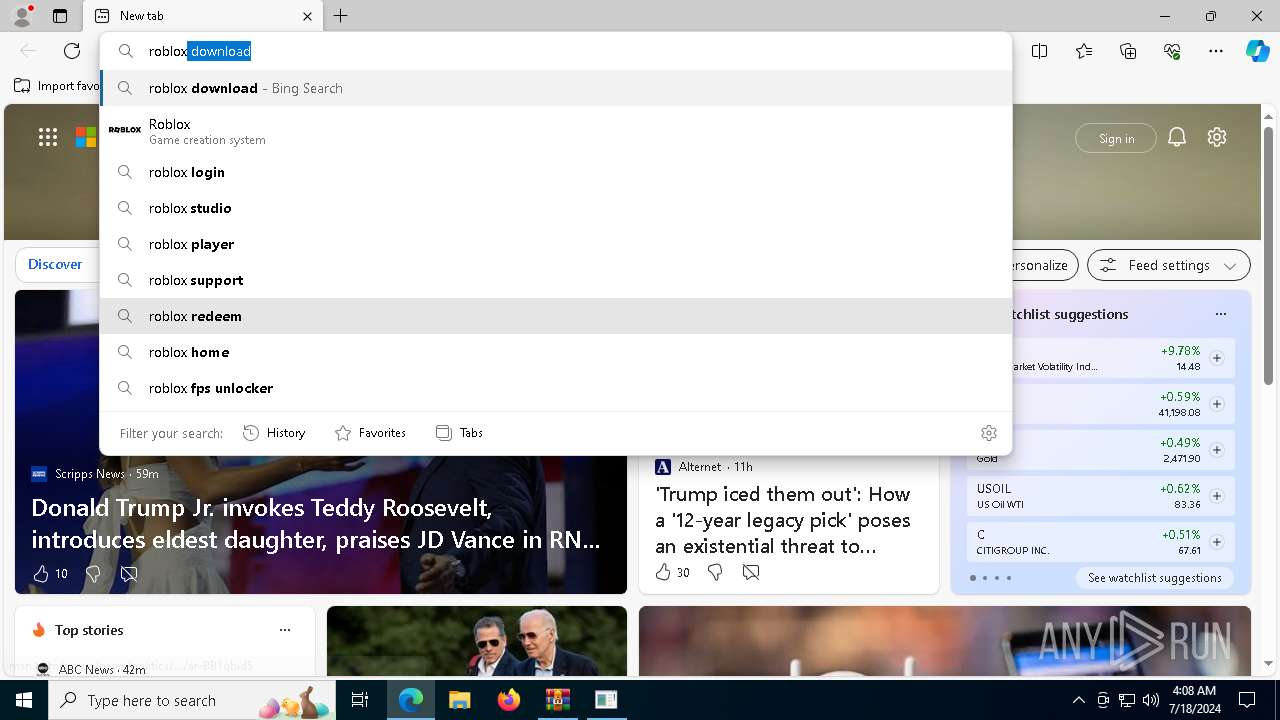The image size is (1280, 720).
Task: Open Task View in taskbar
Action: (360, 700)
